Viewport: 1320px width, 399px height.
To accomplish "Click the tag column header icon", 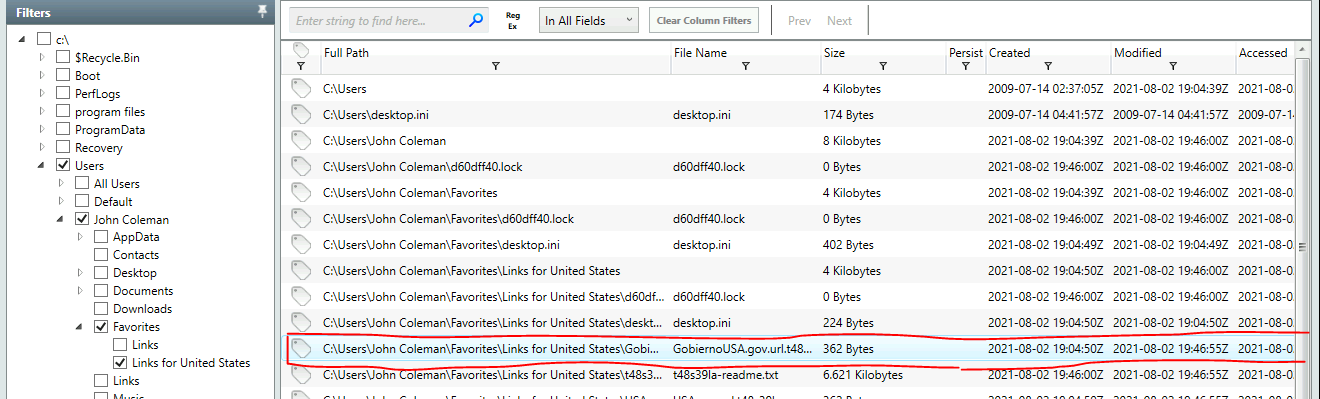I will pyautogui.click(x=301, y=50).
